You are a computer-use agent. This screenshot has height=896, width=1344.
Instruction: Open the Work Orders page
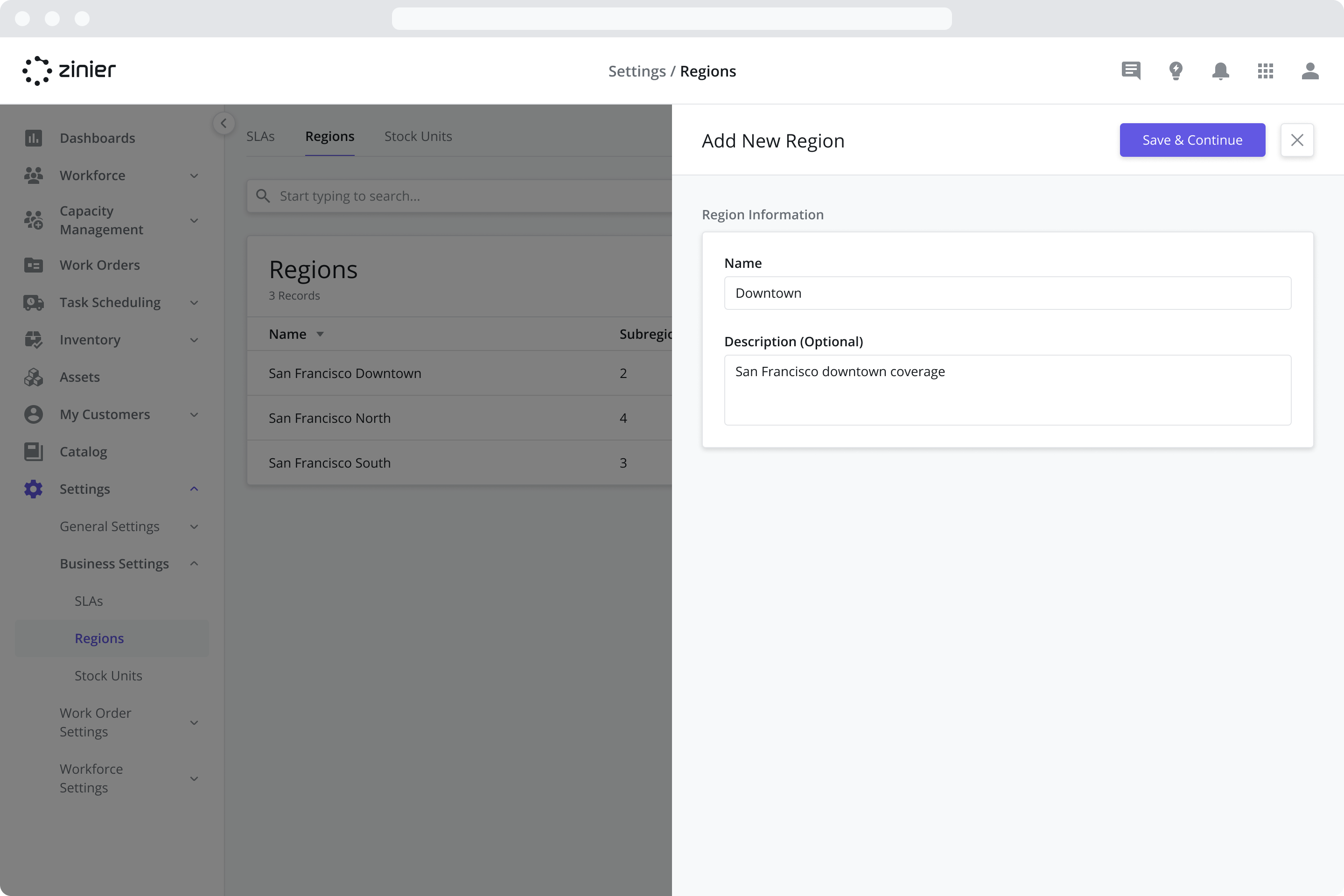click(100, 265)
